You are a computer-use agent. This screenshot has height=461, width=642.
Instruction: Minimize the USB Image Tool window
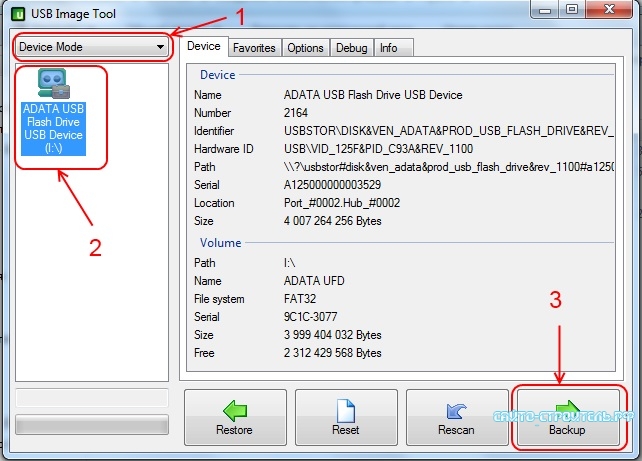546,10
